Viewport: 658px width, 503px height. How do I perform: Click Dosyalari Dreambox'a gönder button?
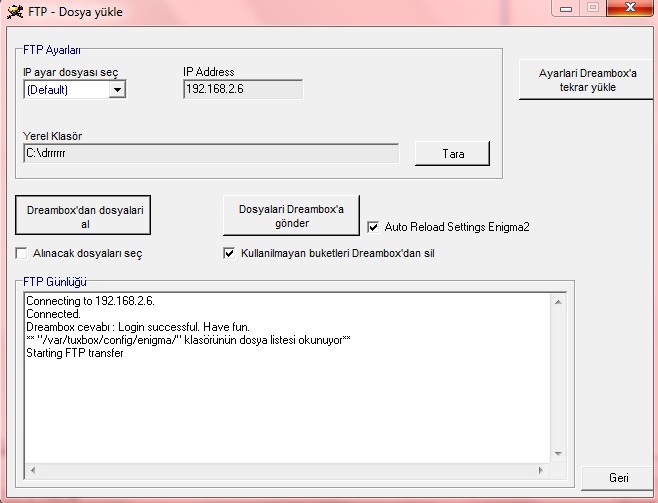click(291, 215)
